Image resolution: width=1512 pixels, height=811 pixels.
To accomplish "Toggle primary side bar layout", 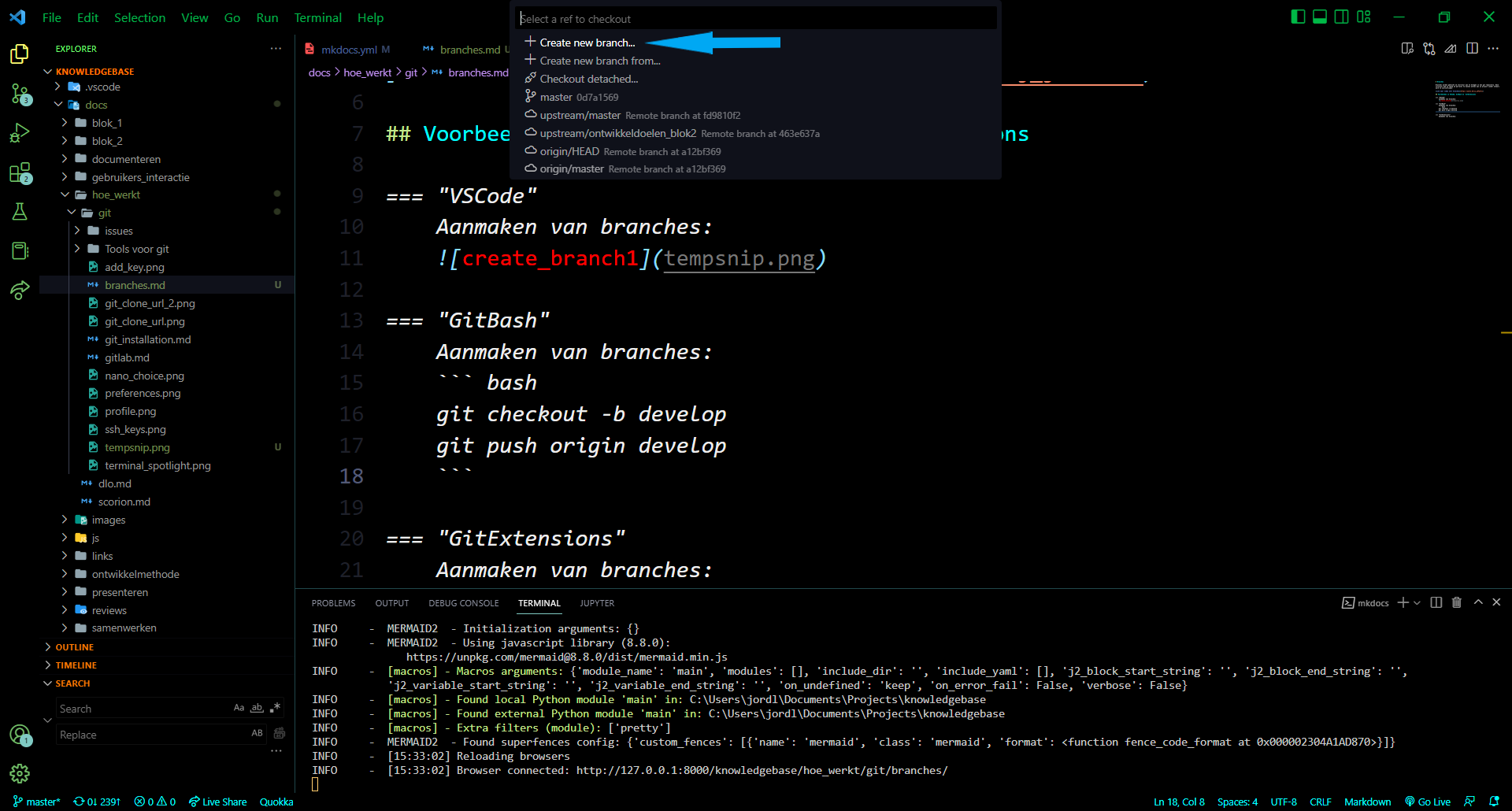I will click(x=1299, y=17).
